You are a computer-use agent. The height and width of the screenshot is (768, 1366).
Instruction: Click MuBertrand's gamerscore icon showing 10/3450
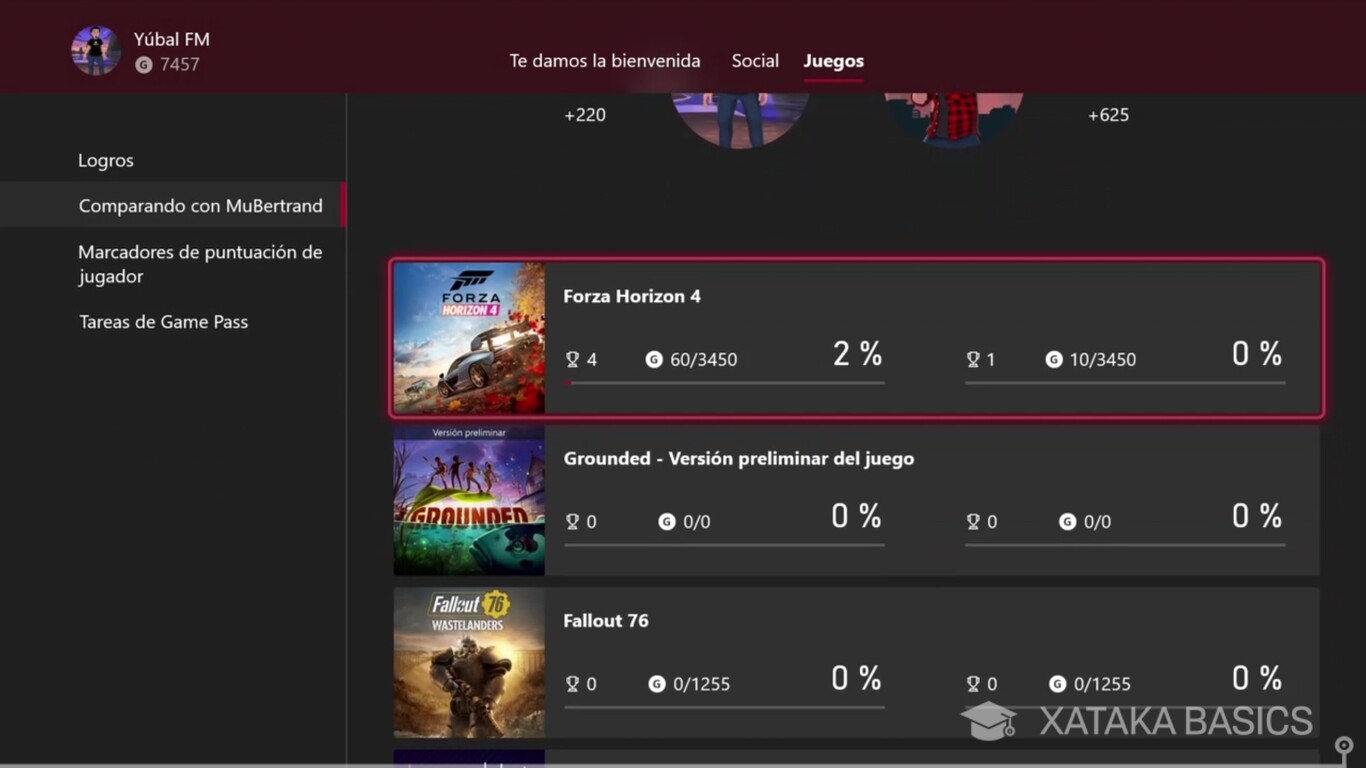1053,359
